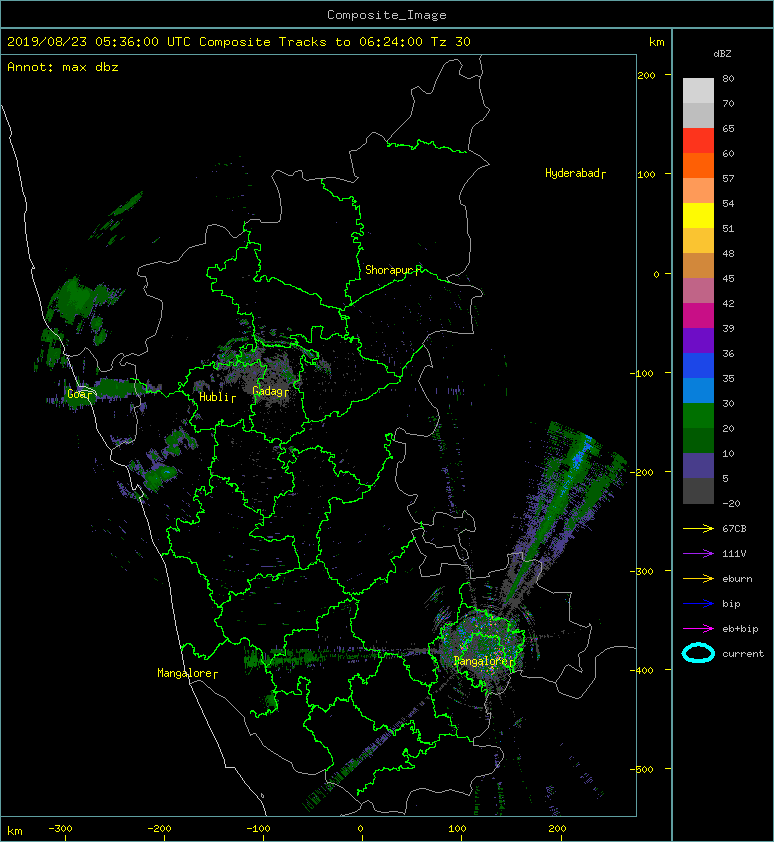This screenshot has height=842, width=774.
Task: Click the 67CB yellow arrow legend icon
Action: pyautogui.click(x=698, y=528)
